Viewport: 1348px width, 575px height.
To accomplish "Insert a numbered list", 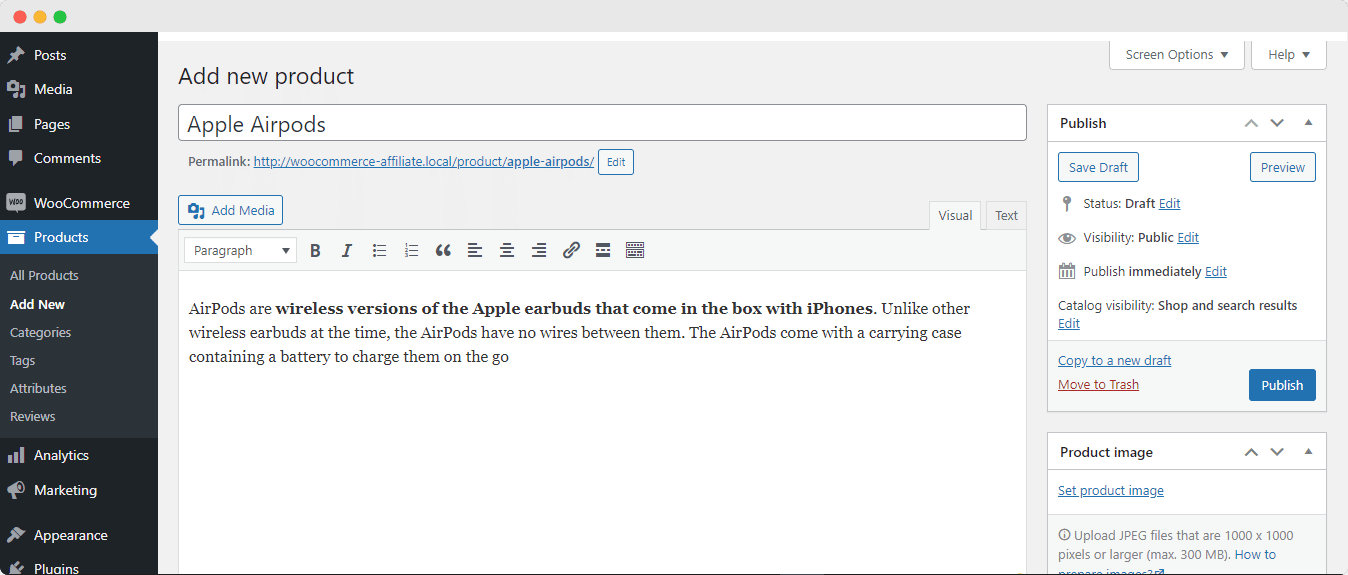I will pyautogui.click(x=411, y=251).
